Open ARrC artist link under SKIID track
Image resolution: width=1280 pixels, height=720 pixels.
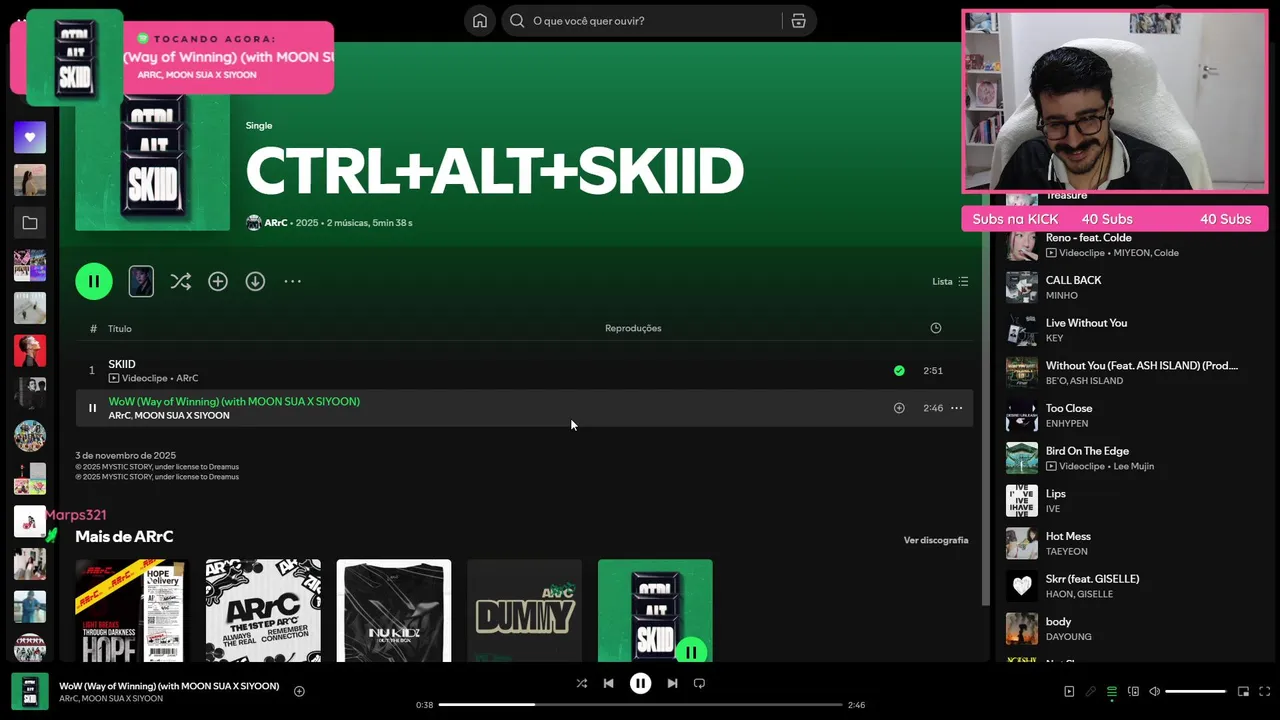pos(187,378)
